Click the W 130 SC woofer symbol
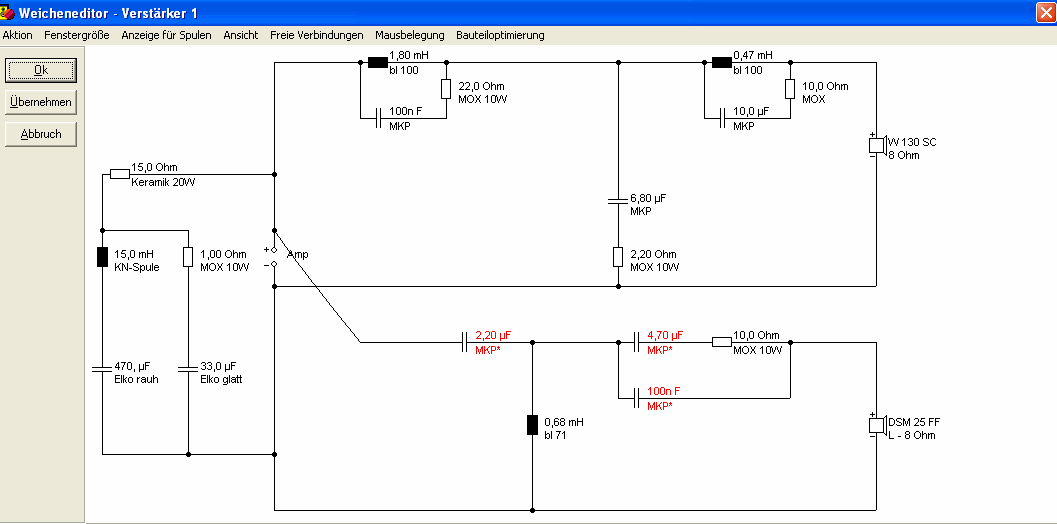This screenshot has width=1057, height=524. 877,145
